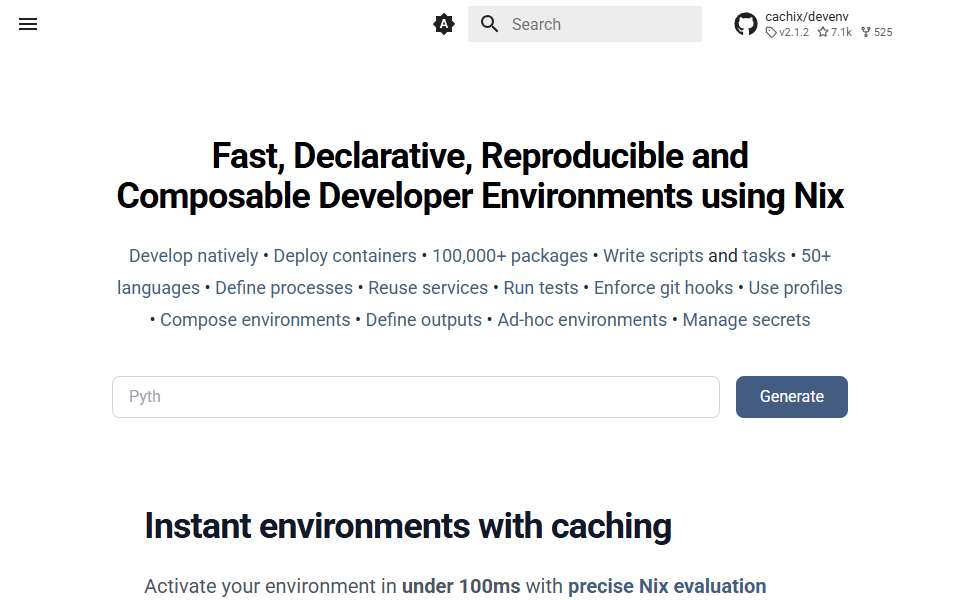Focus the environment prompt input box
960x600 pixels.
pos(416,397)
